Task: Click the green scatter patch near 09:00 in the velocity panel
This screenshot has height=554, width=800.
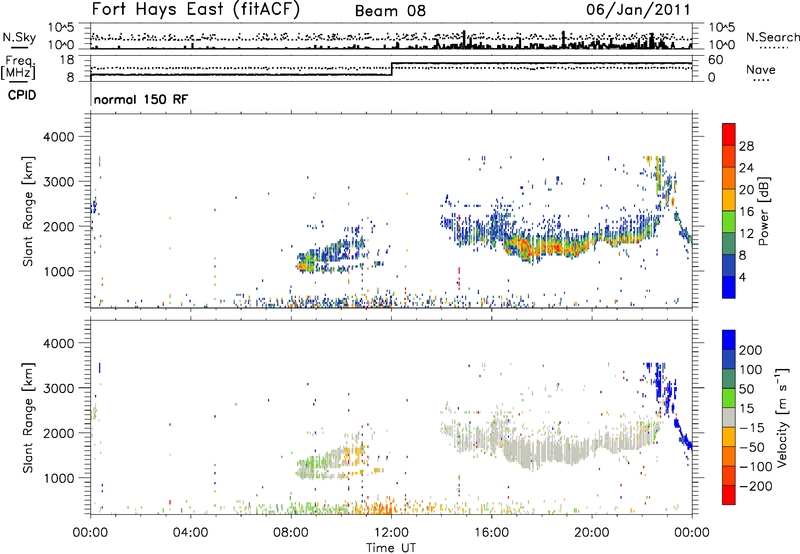Action: (309, 466)
